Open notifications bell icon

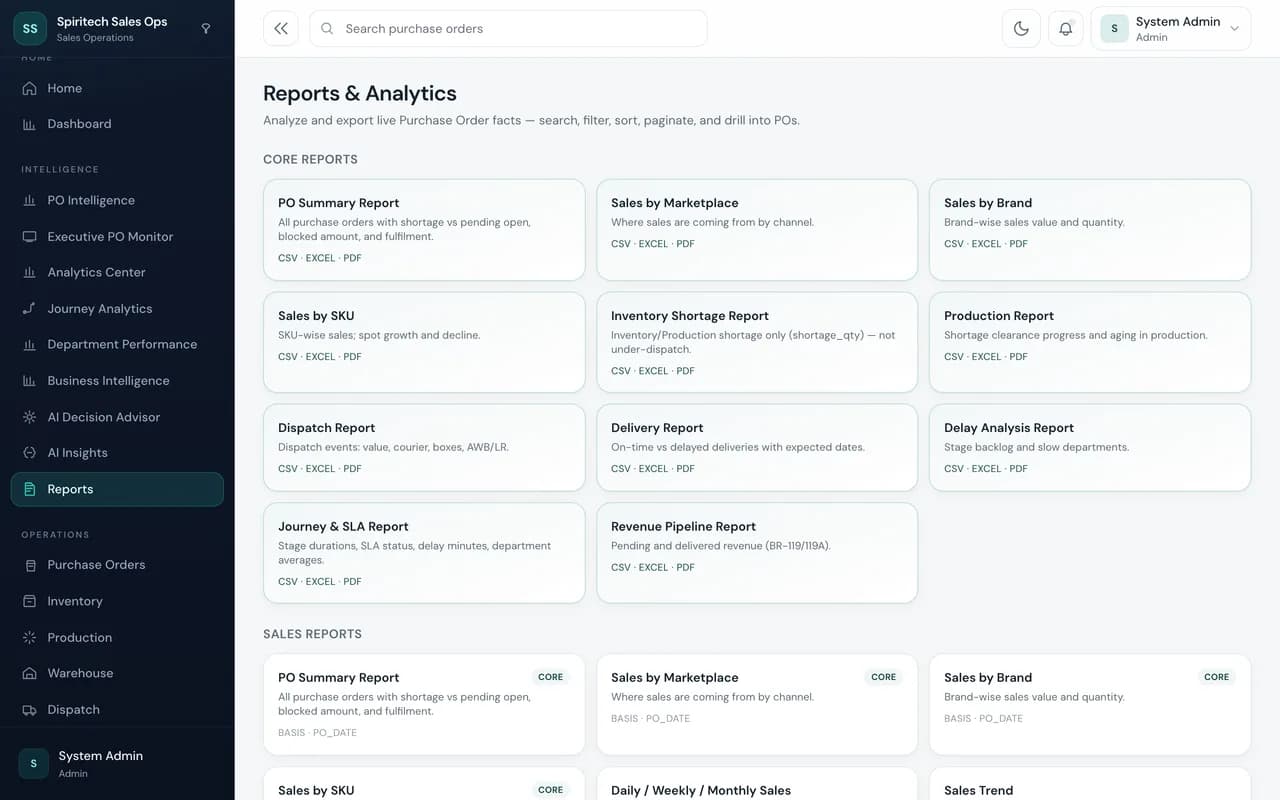1066,29
